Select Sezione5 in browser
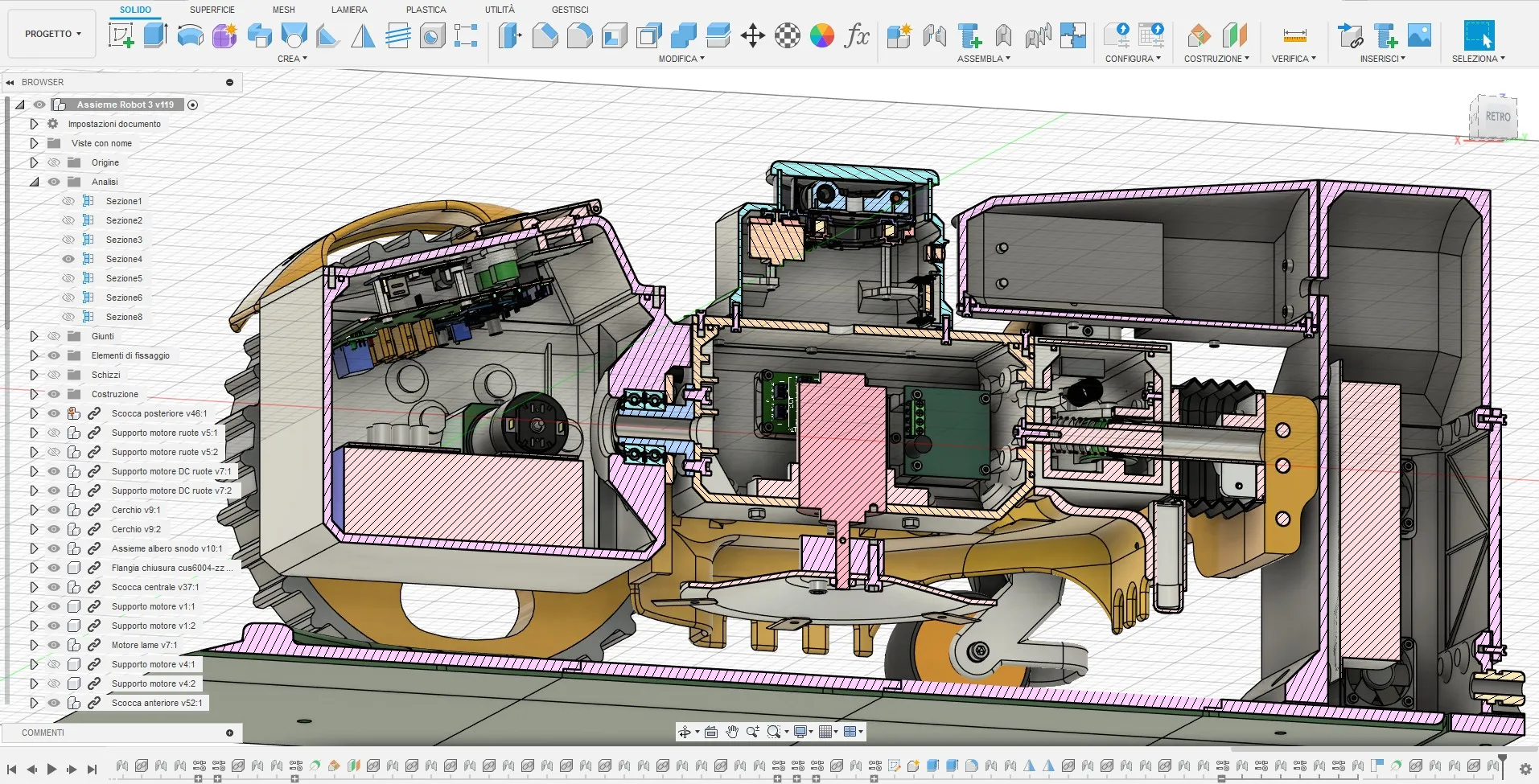This screenshot has height=784, width=1539. pyautogui.click(x=124, y=278)
